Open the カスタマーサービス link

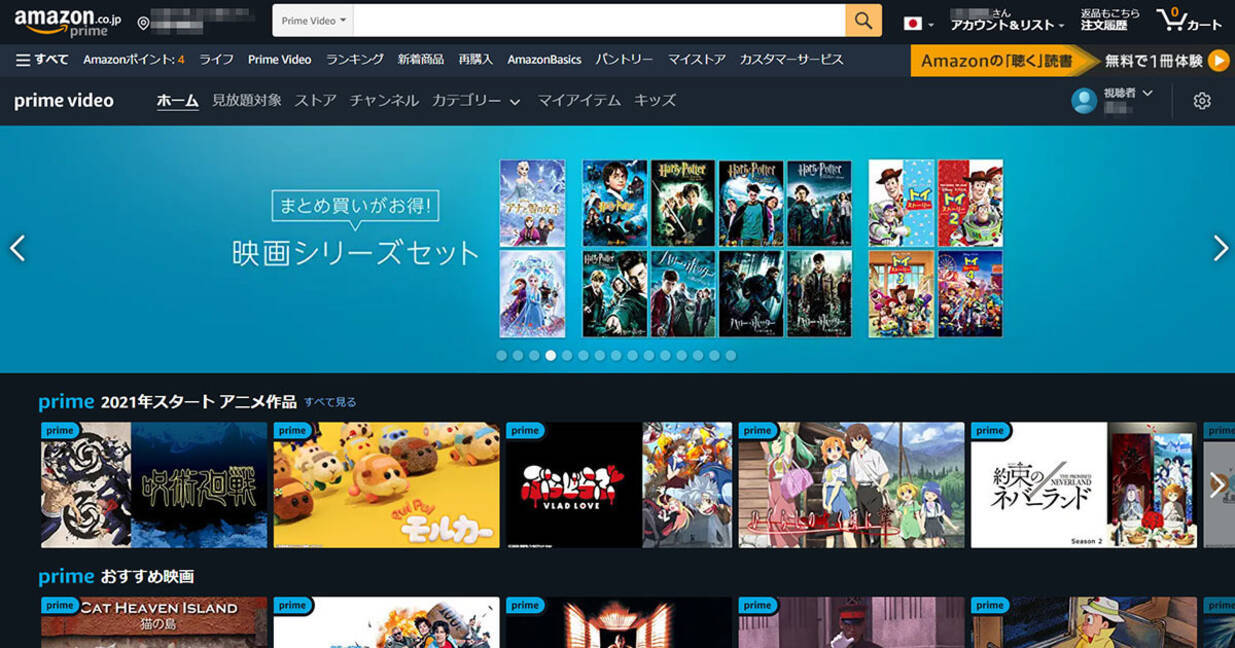pyautogui.click(x=791, y=60)
